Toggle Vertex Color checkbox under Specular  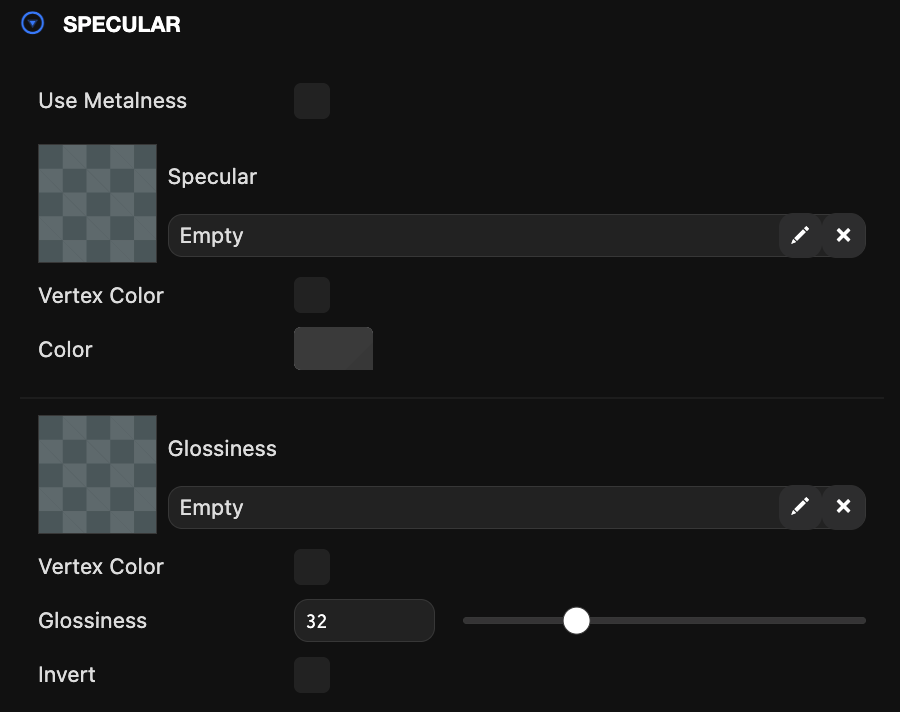click(x=312, y=295)
